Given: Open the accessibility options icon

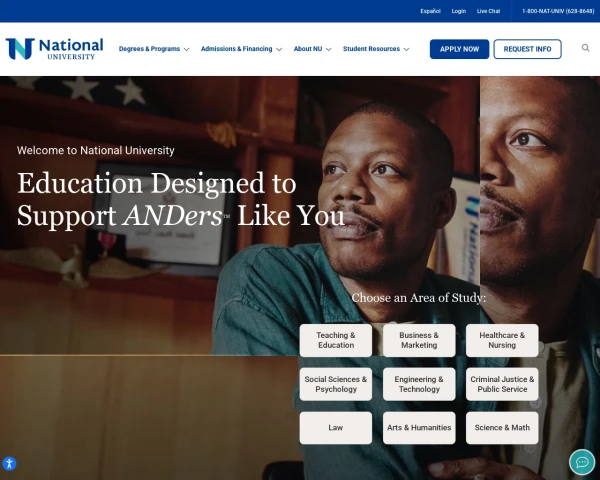Looking at the screenshot, I should 9,464.
